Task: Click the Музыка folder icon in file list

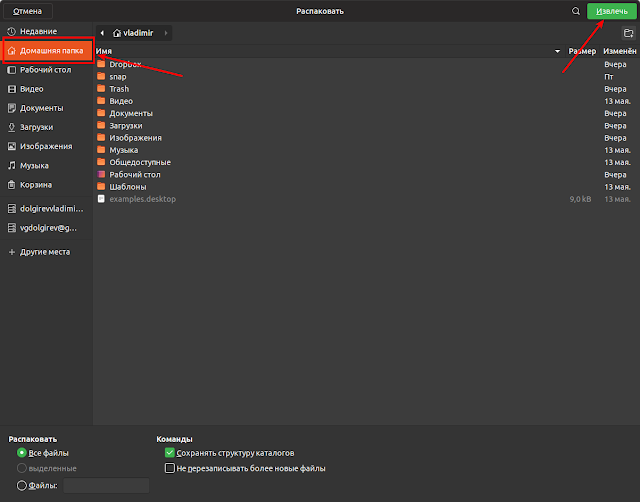Action: 101,150
